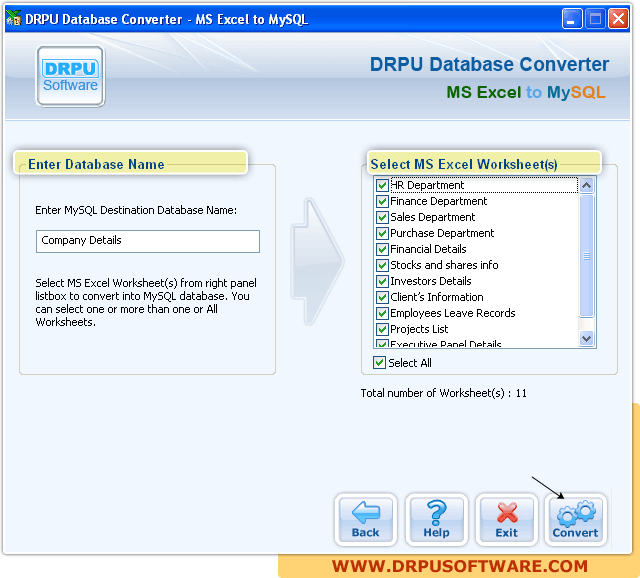
Task: Uncheck the Finance Department worksheet
Action: 382,201
